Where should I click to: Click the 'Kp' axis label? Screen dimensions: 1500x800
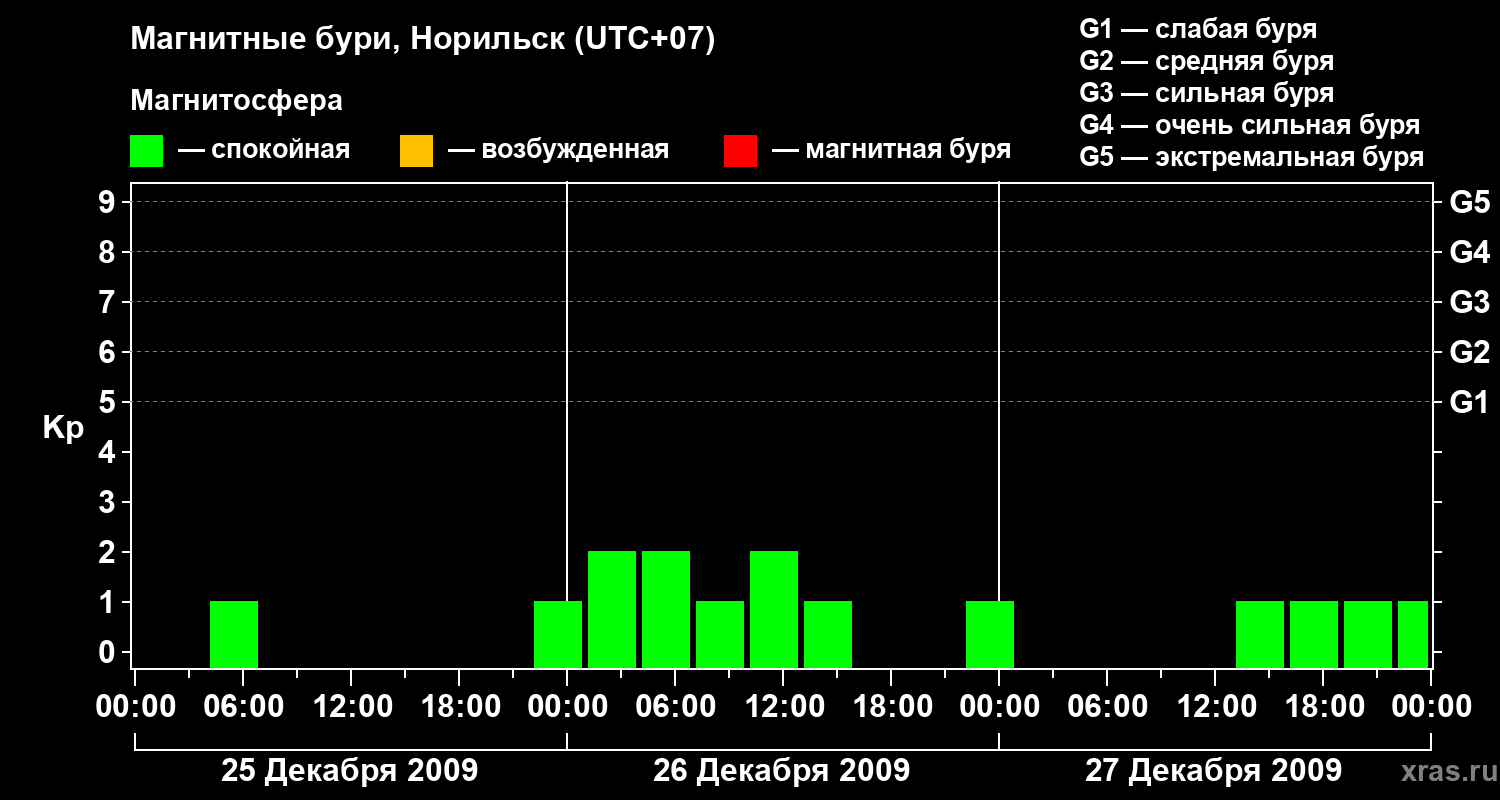coord(63,428)
